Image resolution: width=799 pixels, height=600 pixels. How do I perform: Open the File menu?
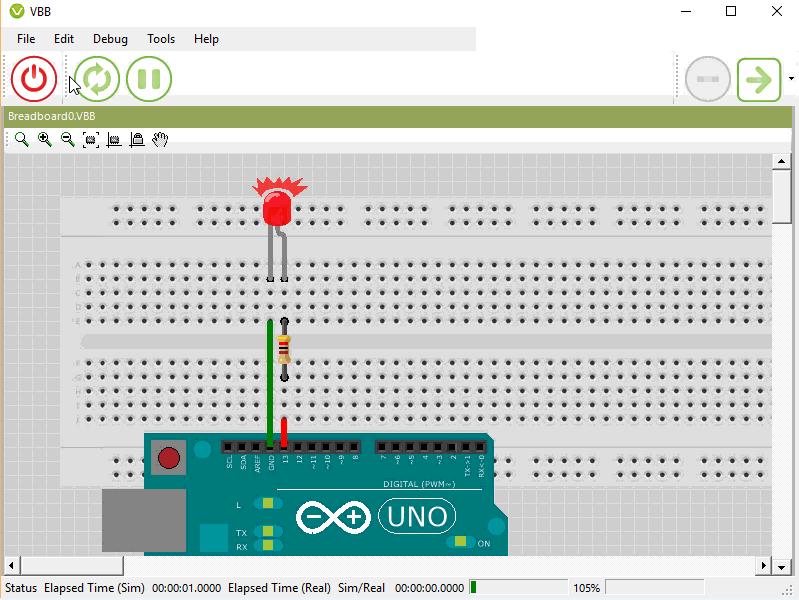tap(26, 39)
